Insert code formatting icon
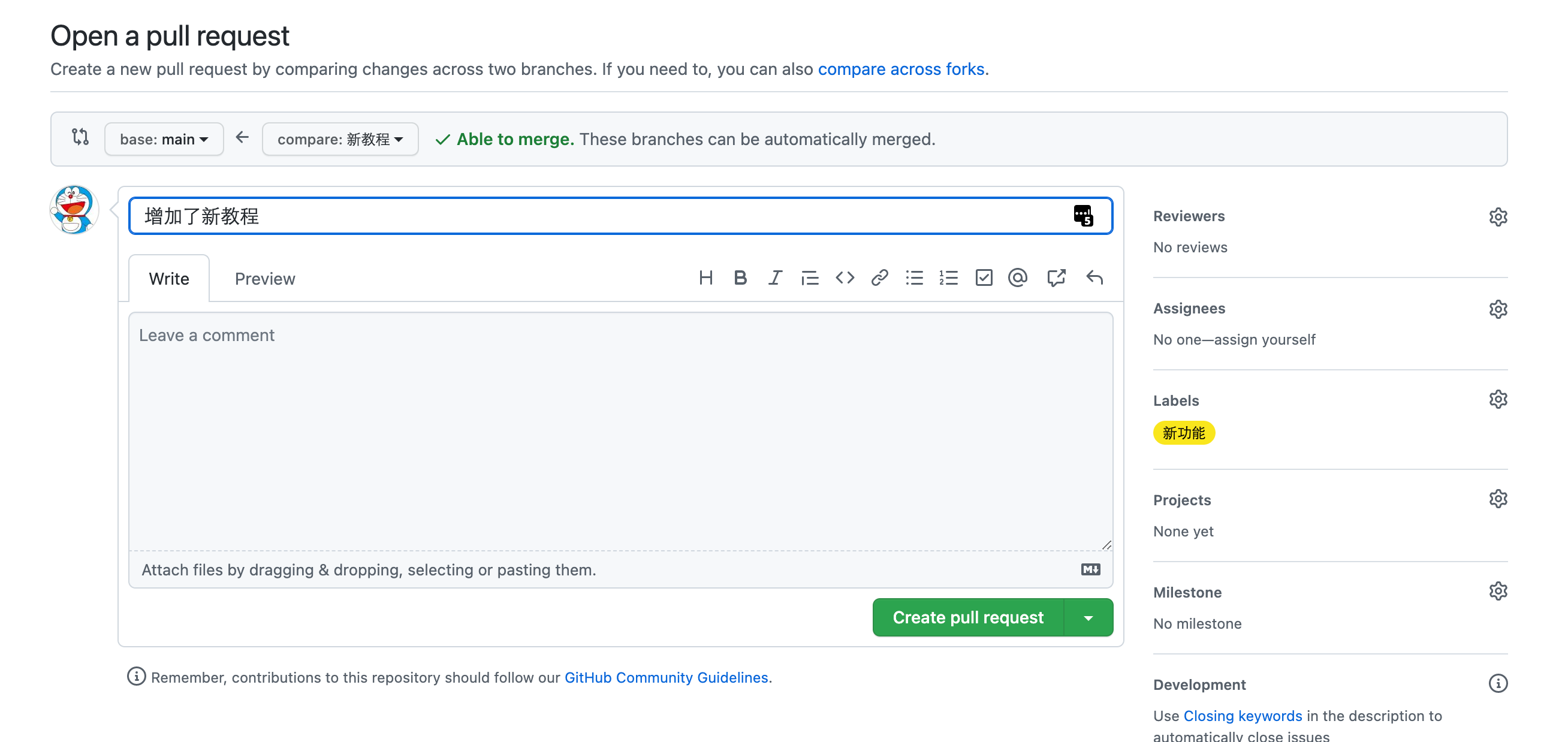Screen dimensions: 1568x742 tap(845, 278)
